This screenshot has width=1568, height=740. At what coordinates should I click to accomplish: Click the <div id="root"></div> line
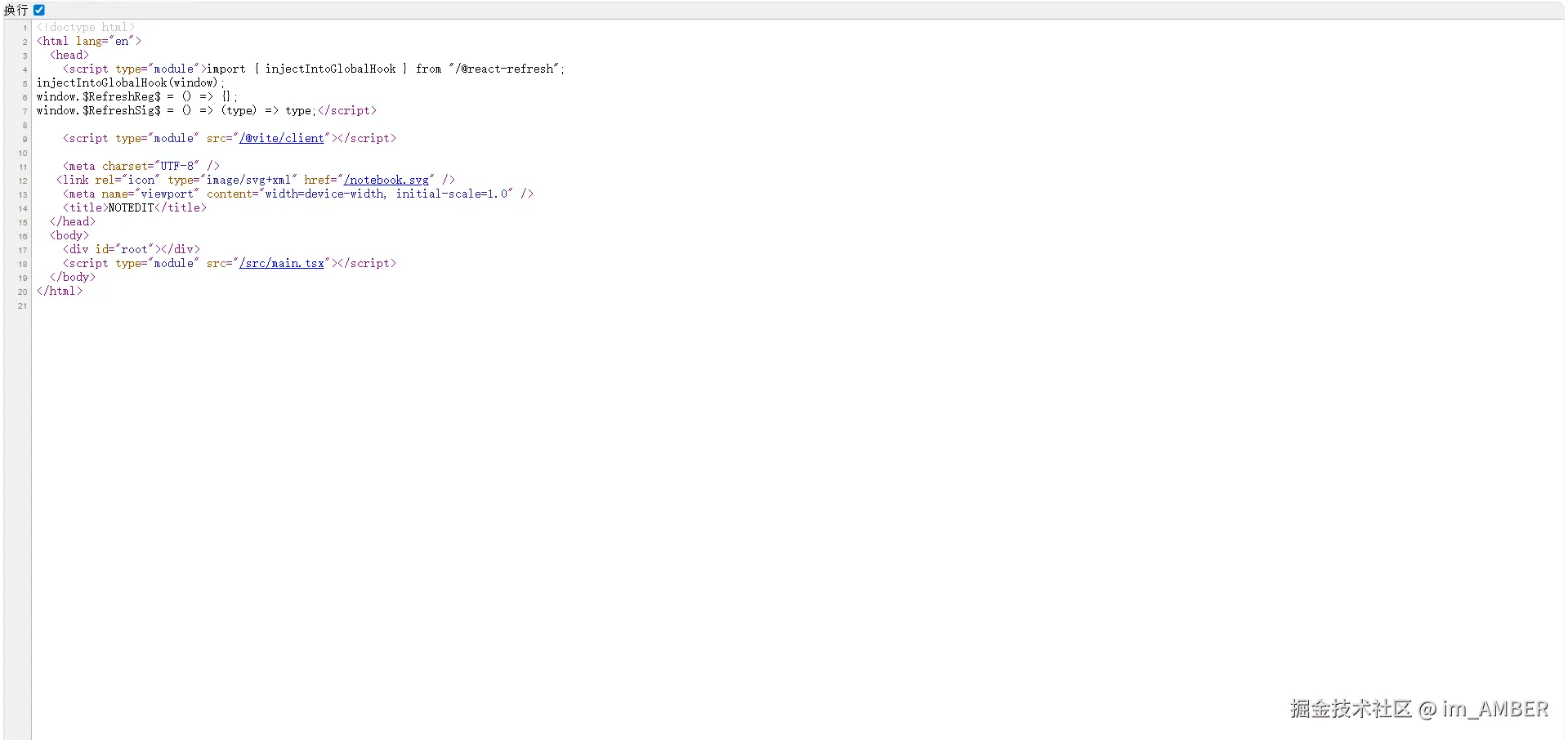click(132, 249)
